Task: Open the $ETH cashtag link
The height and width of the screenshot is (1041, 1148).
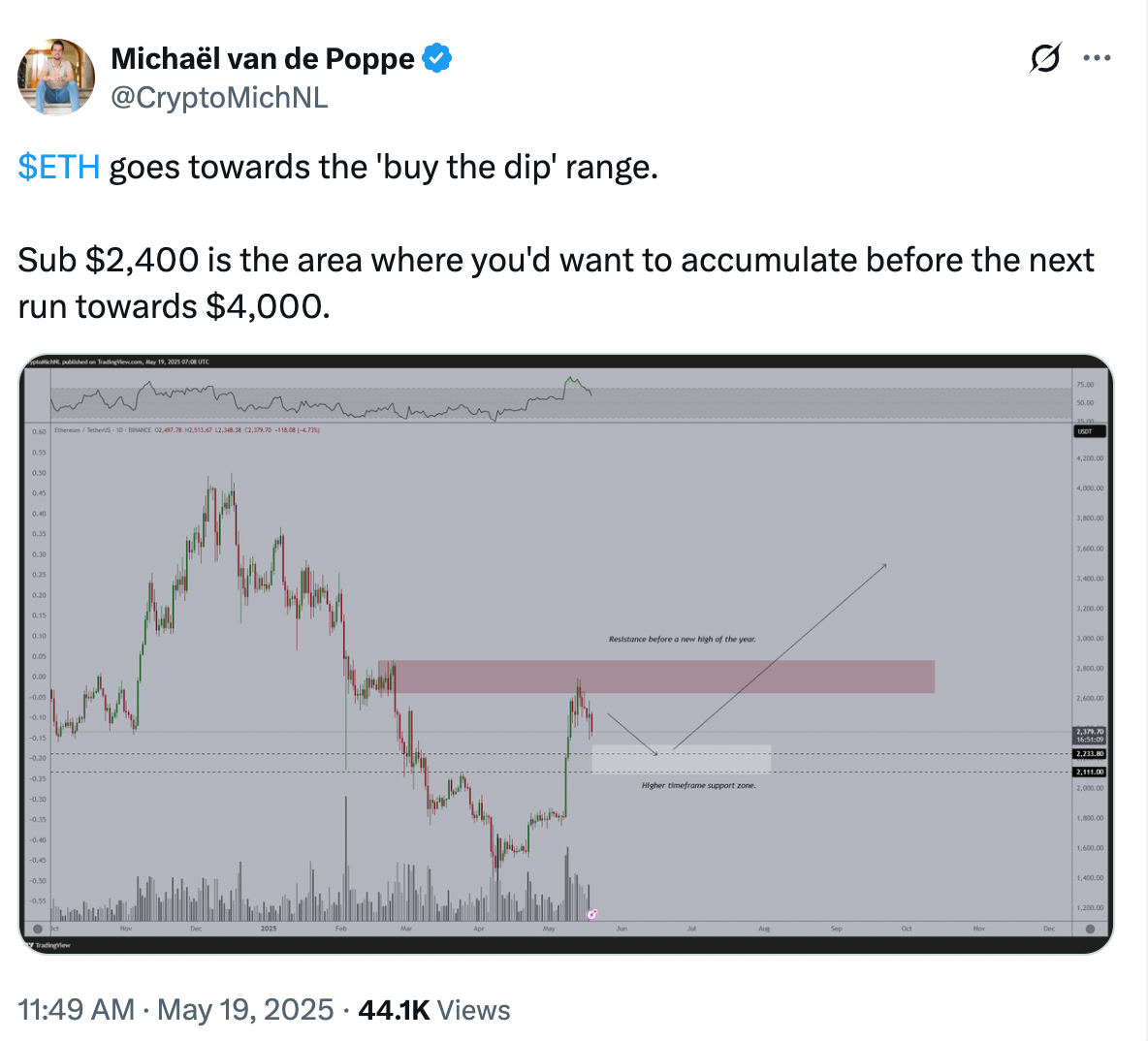Action: pos(59,168)
